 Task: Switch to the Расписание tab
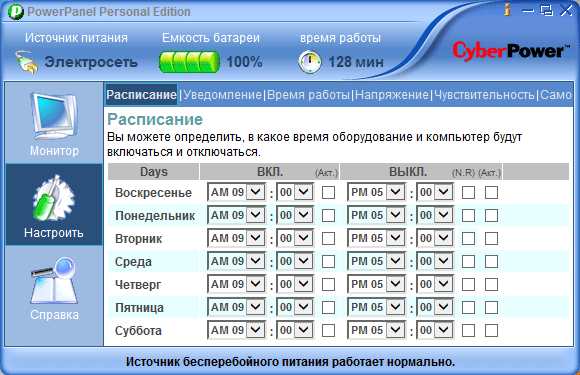pos(141,95)
